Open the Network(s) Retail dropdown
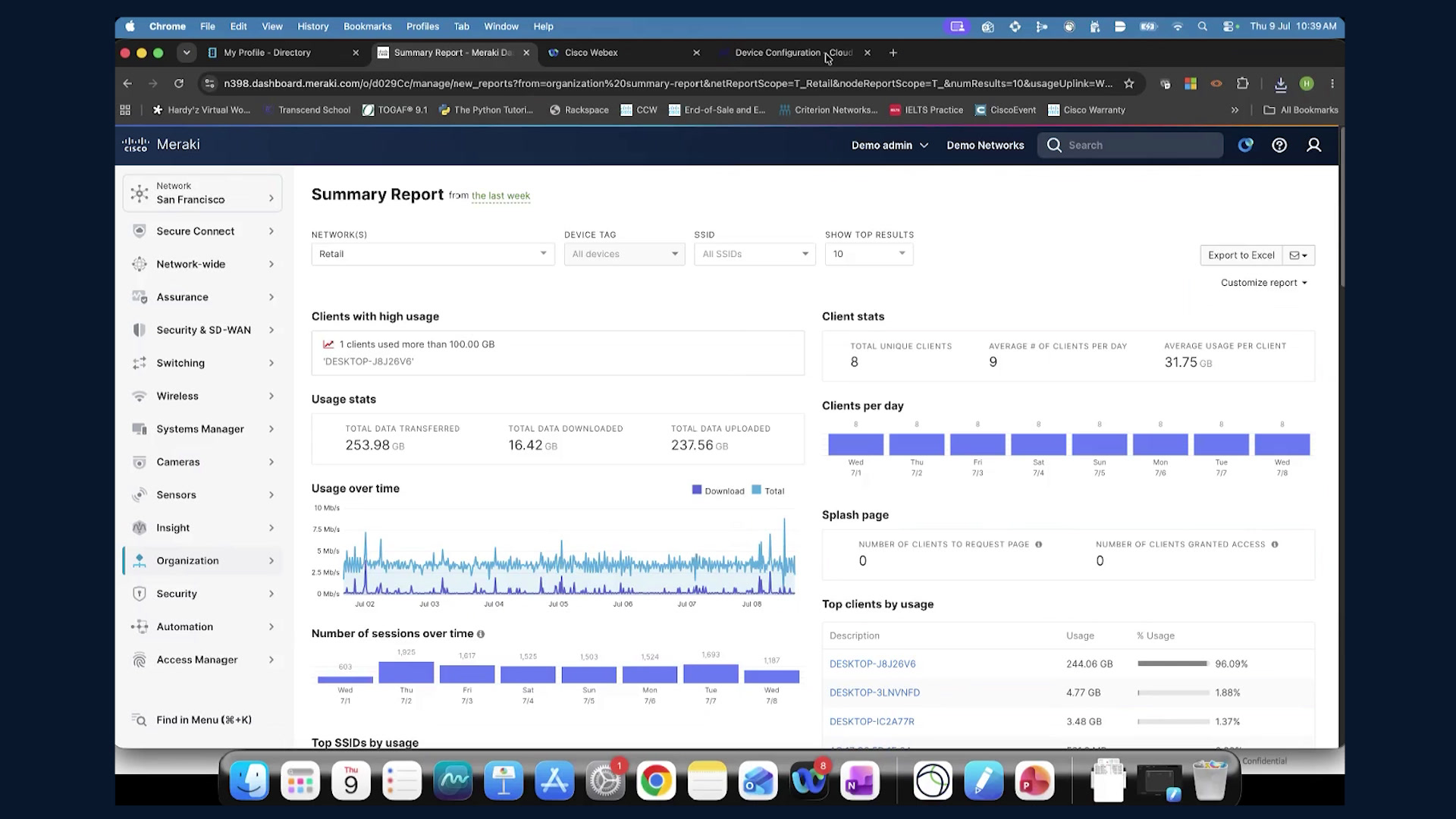1456x819 pixels. click(433, 254)
